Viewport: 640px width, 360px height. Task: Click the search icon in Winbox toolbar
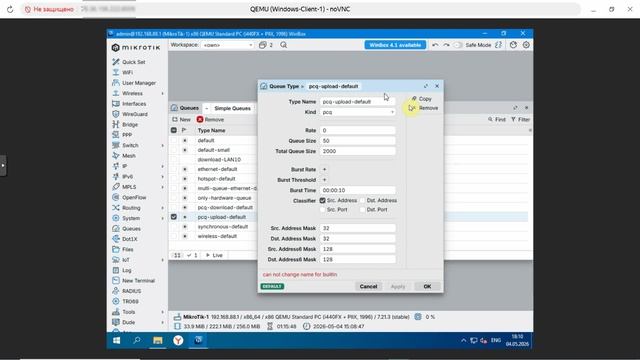pos(283,45)
